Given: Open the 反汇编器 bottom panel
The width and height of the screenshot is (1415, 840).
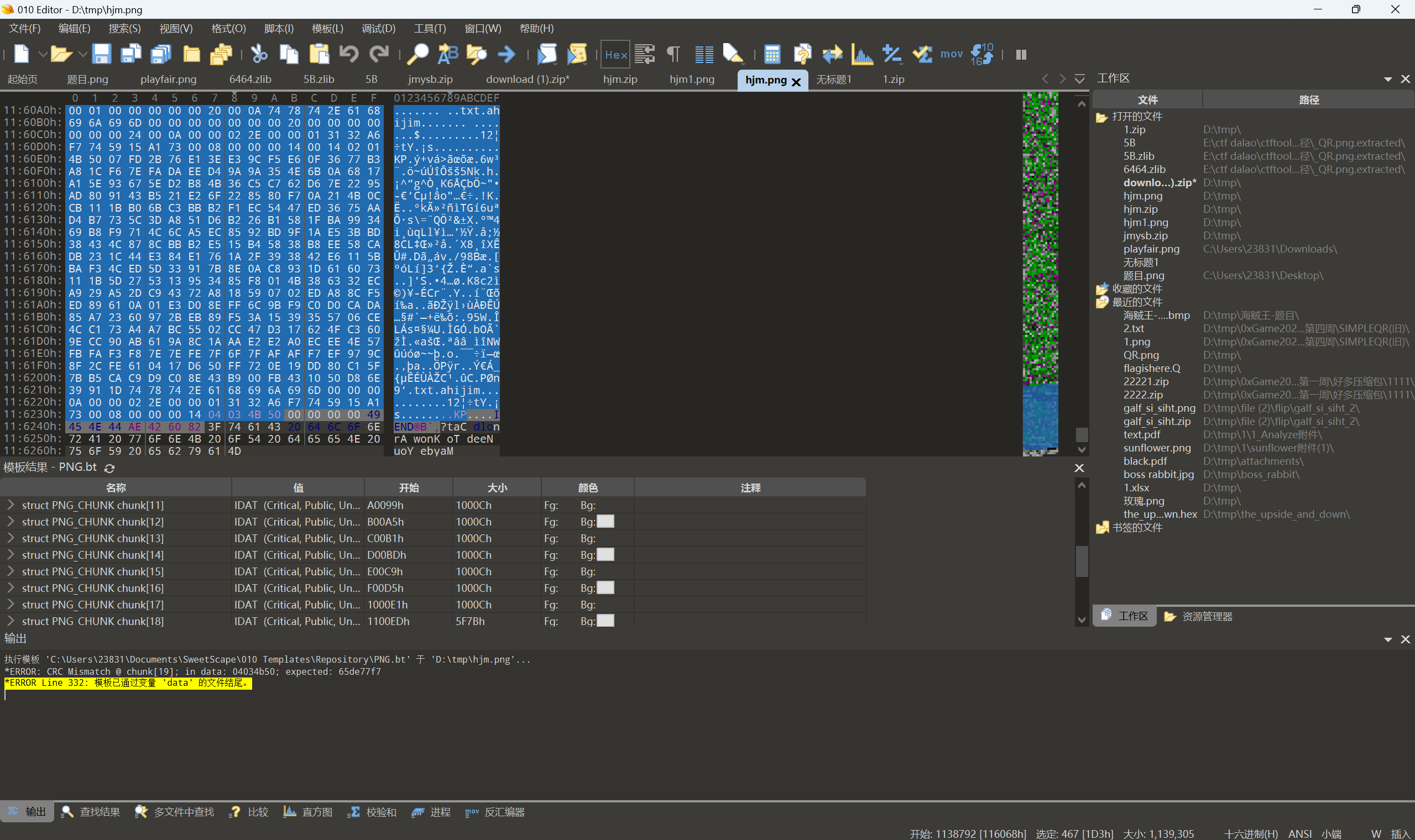Looking at the screenshot, I should click(x=495, y=812).
